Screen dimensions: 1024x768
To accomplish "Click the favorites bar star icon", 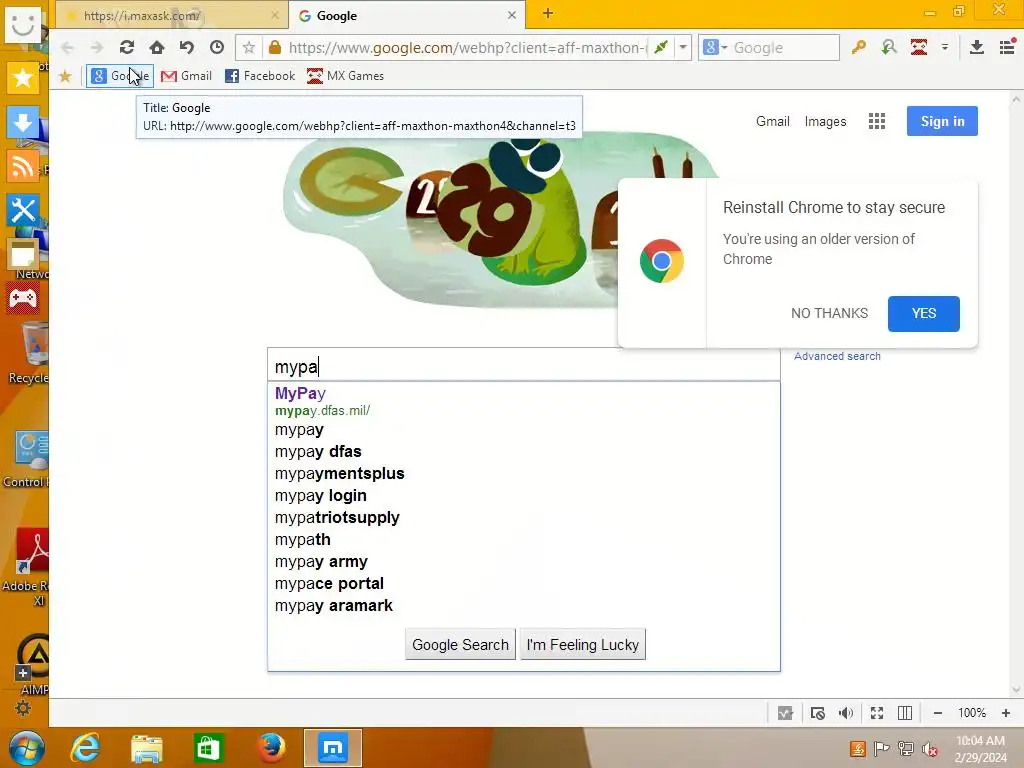I will (x=65, y=76).
